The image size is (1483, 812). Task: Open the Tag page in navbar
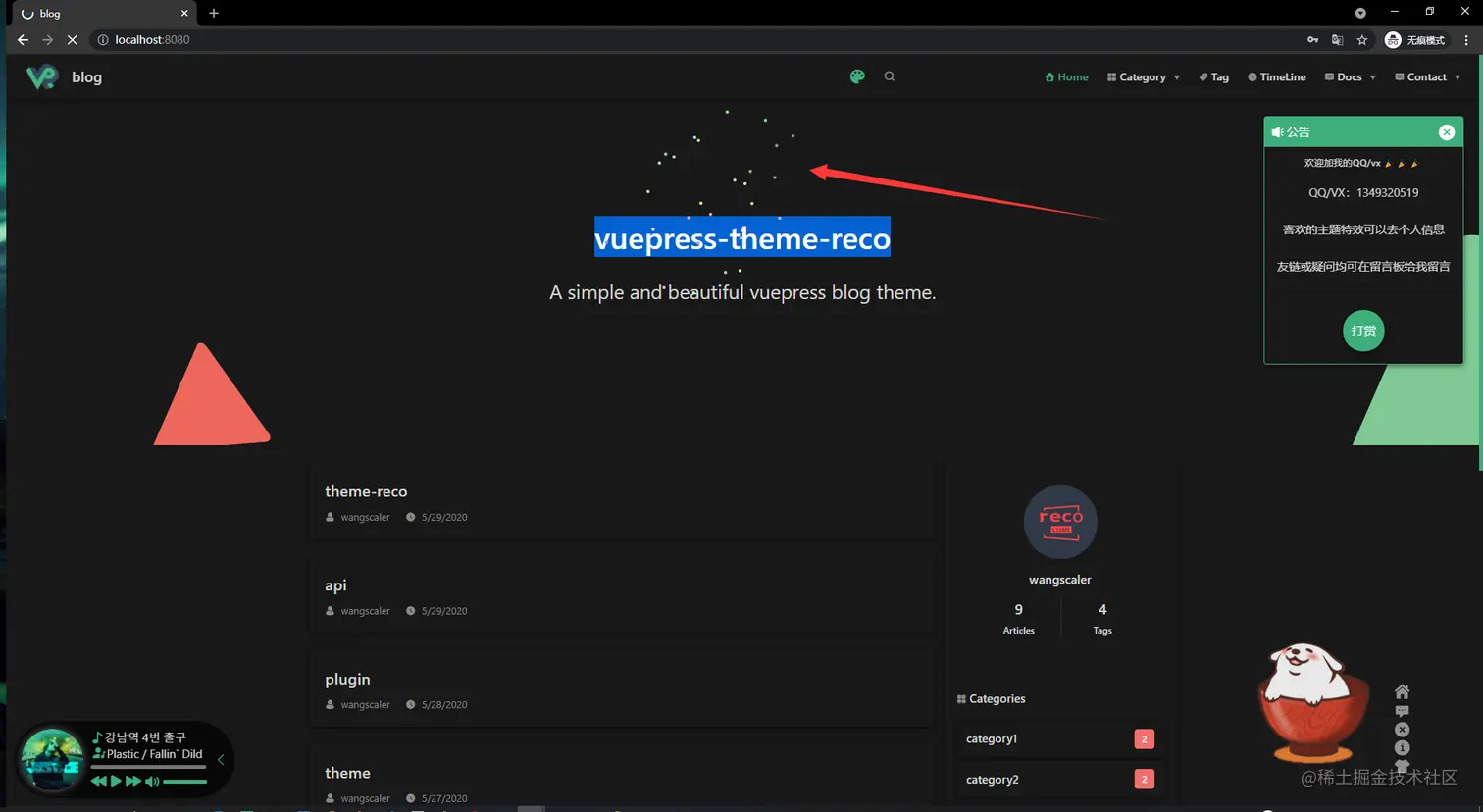[x=1213, y=76]
